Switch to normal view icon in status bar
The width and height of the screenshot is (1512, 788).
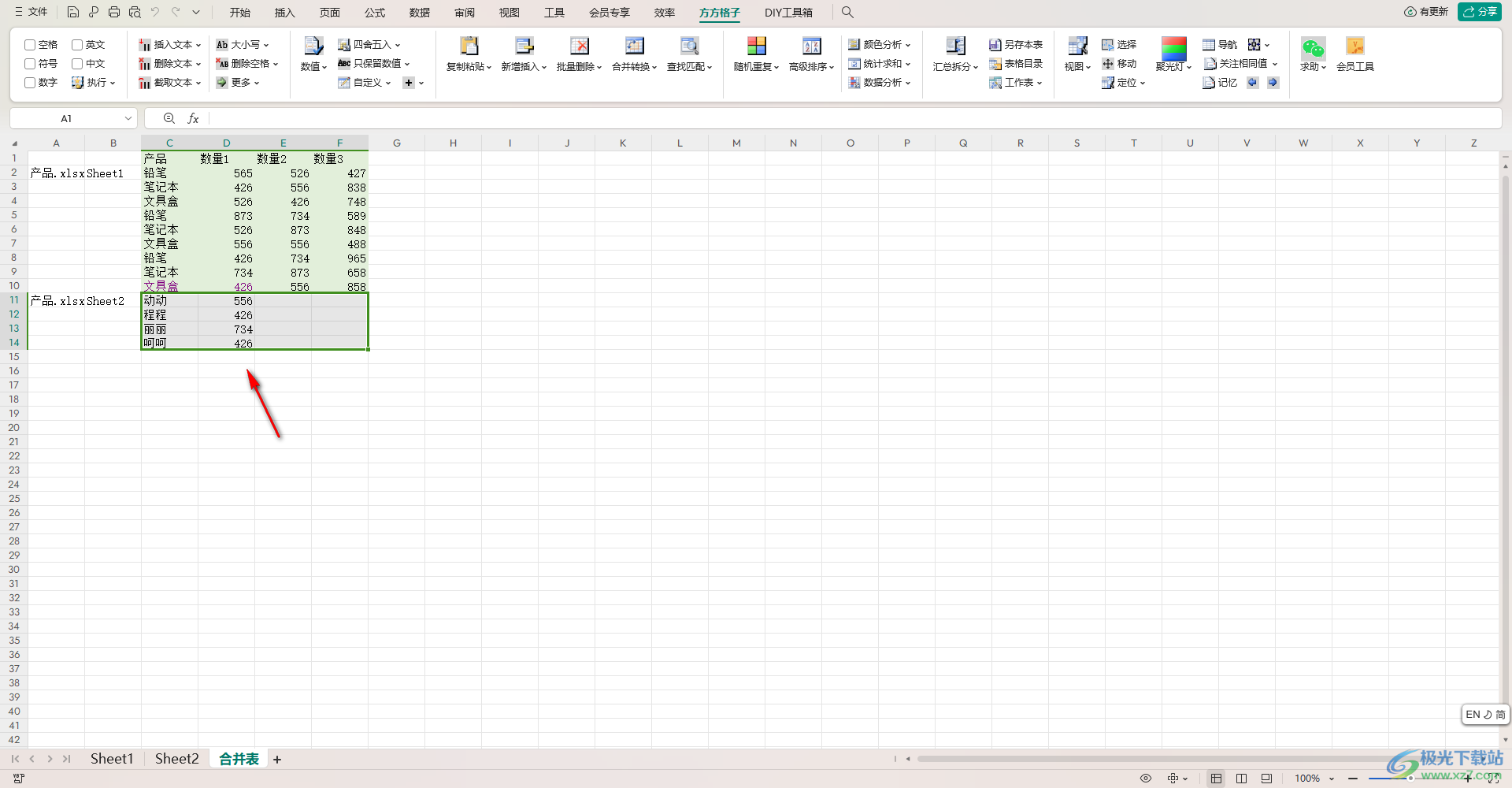pyautogui.click(x=1217, y=779)
